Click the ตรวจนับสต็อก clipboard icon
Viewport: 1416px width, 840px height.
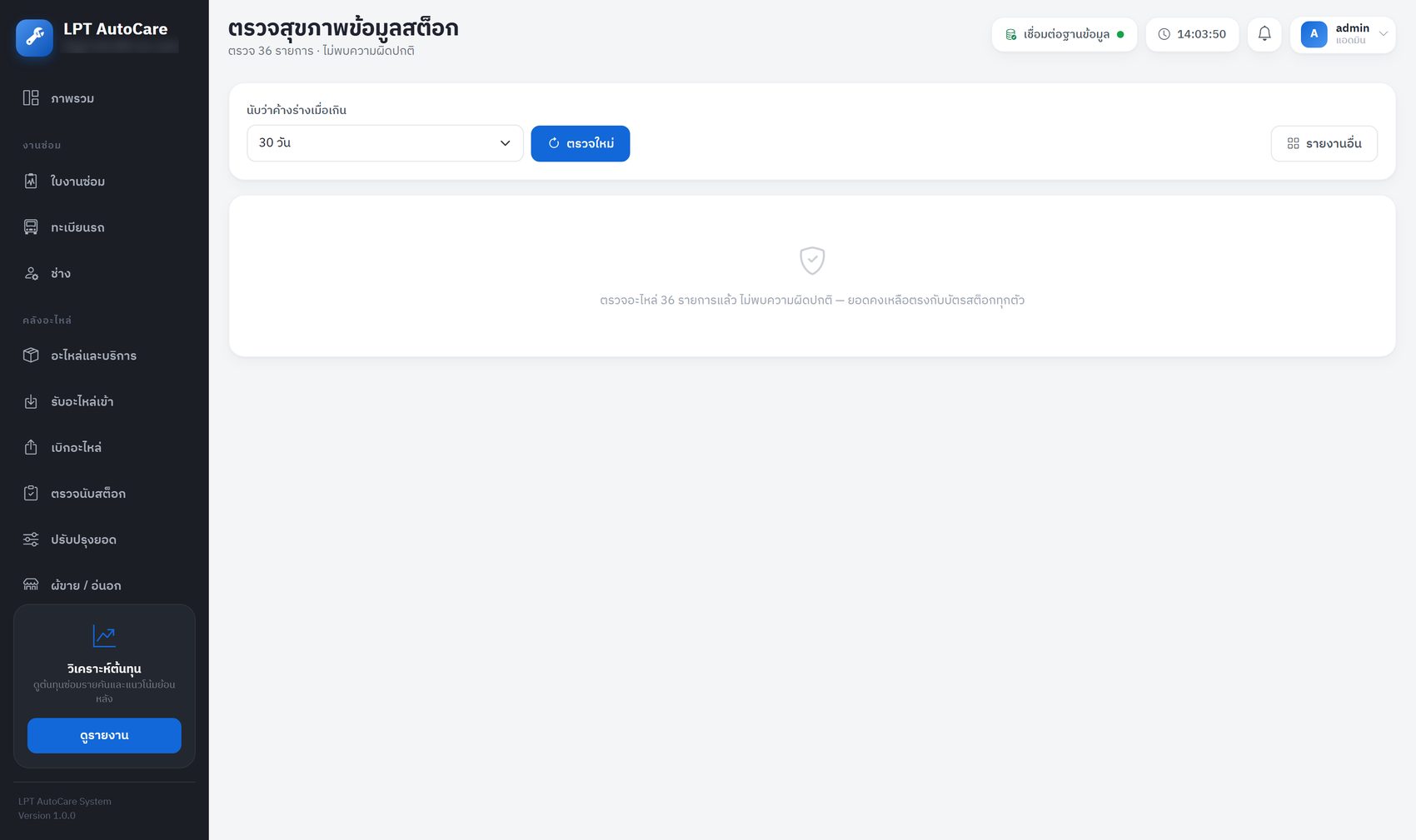(31, 493)
